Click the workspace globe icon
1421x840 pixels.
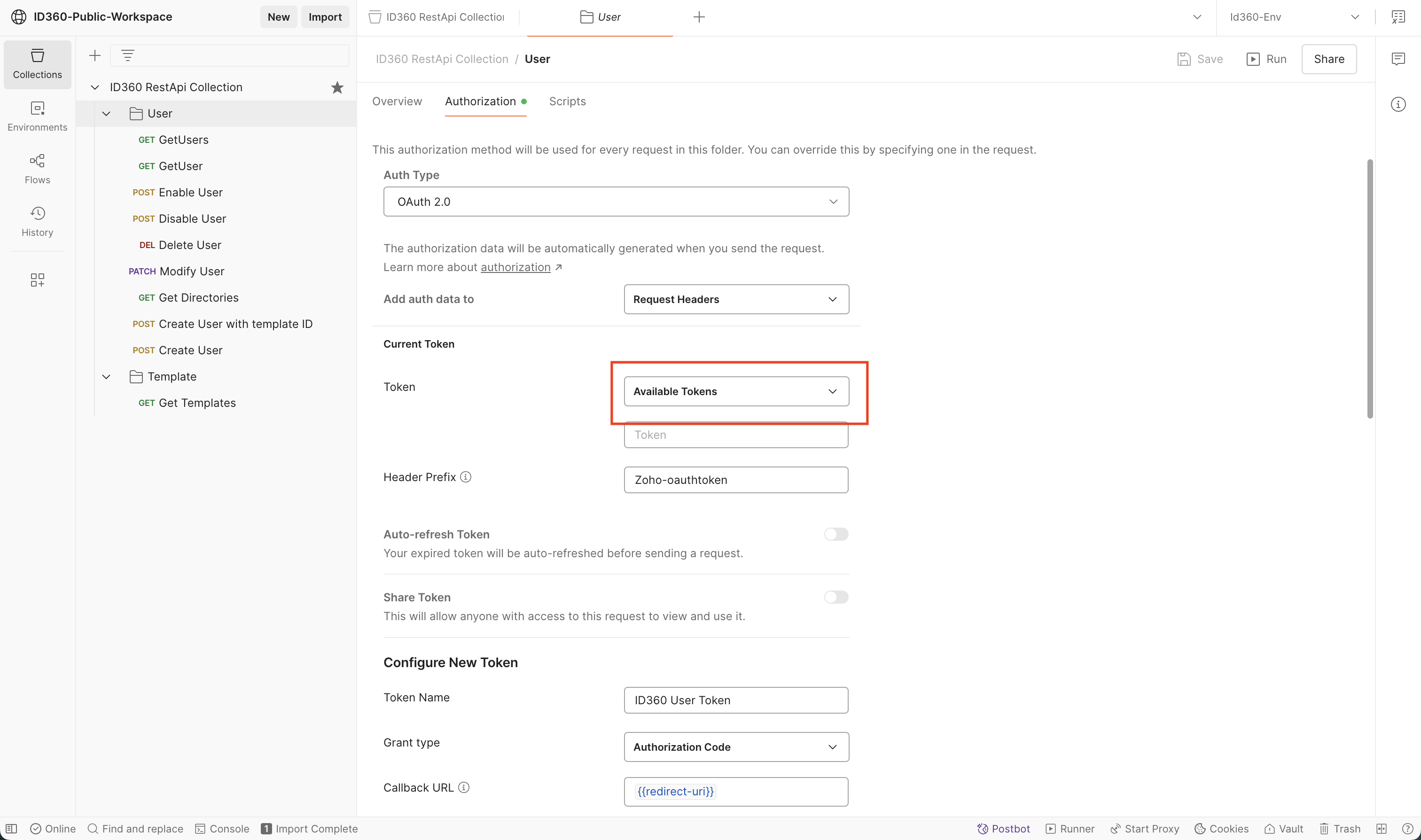coord(19,17)
